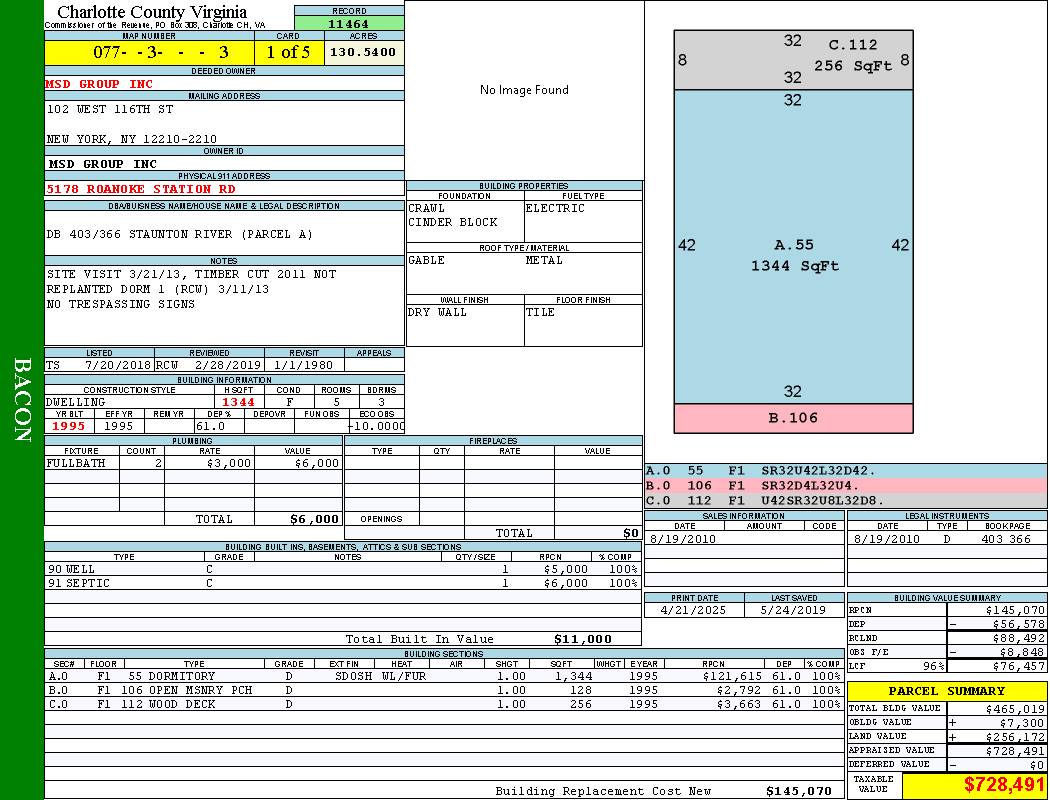Click the blue A.55 1344 SqFt sketch area
This screenshot has height=800, width=1050.
(794, 247)
